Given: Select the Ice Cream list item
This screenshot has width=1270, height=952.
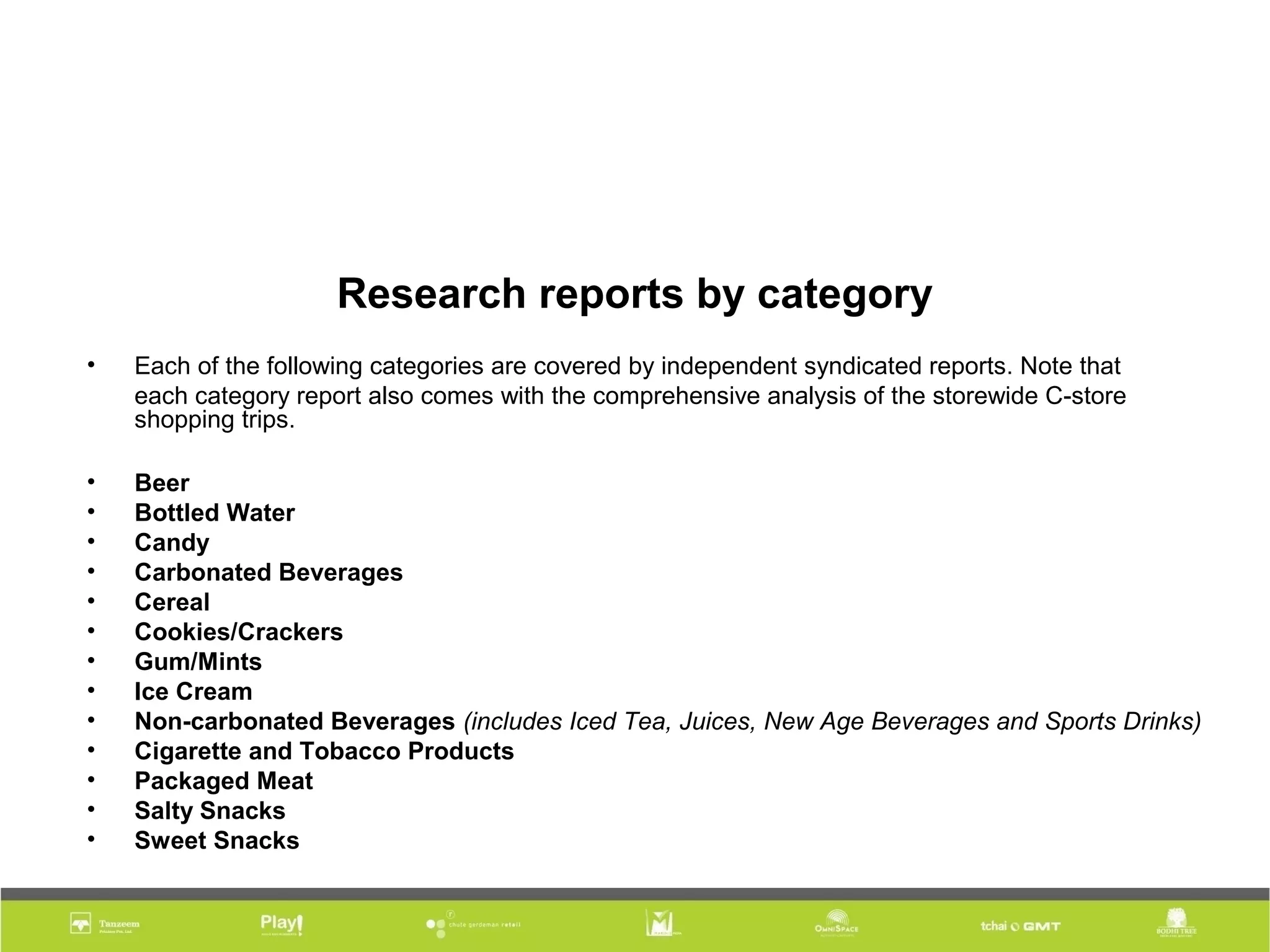Looking at the screenshot, I should pyautogui.click(x=193, y=691).
